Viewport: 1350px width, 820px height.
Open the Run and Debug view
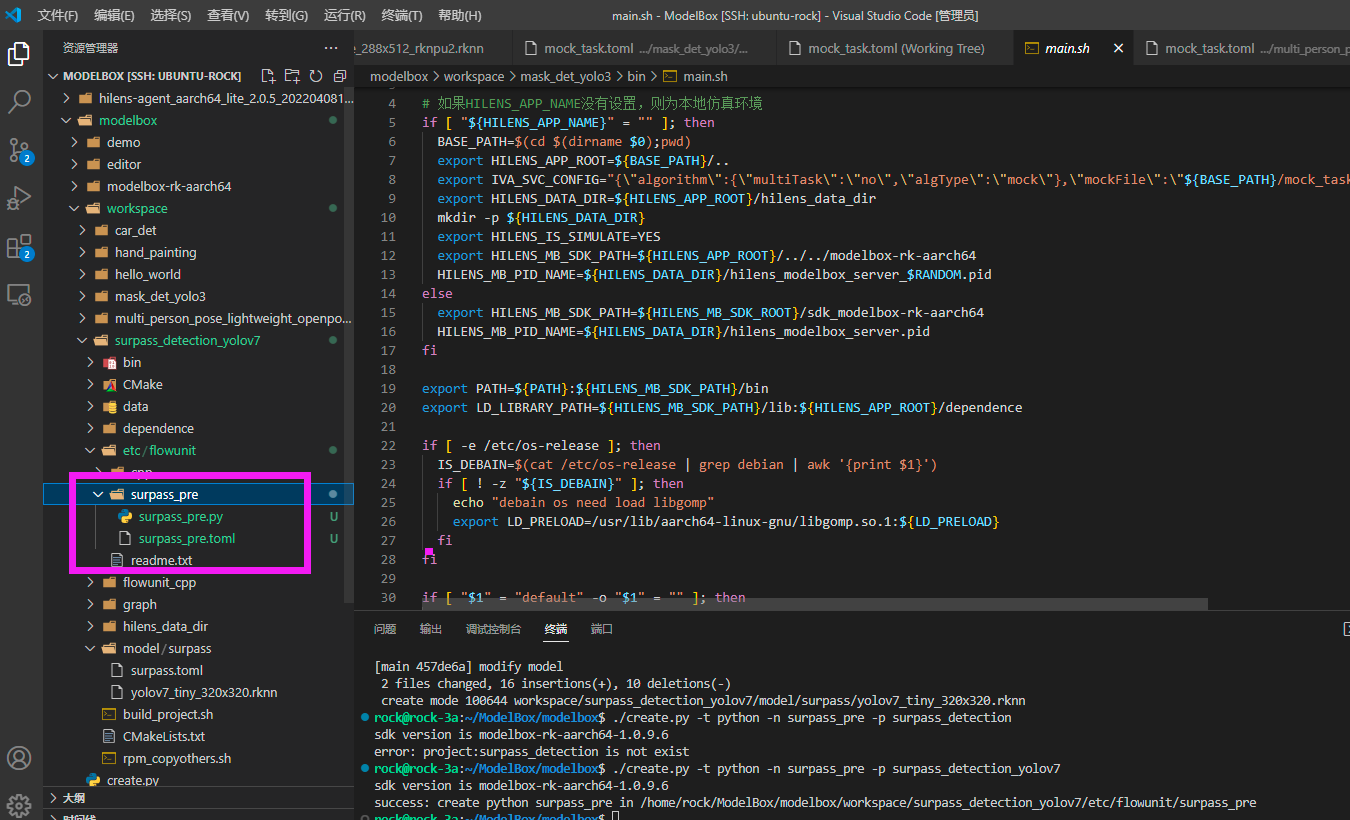coord(19,198)
